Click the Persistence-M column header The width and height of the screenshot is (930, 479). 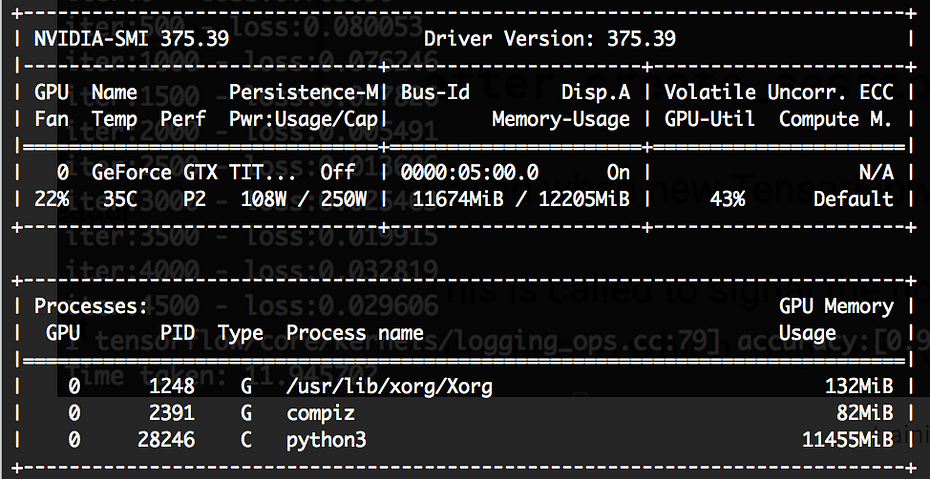click(303, 92)
